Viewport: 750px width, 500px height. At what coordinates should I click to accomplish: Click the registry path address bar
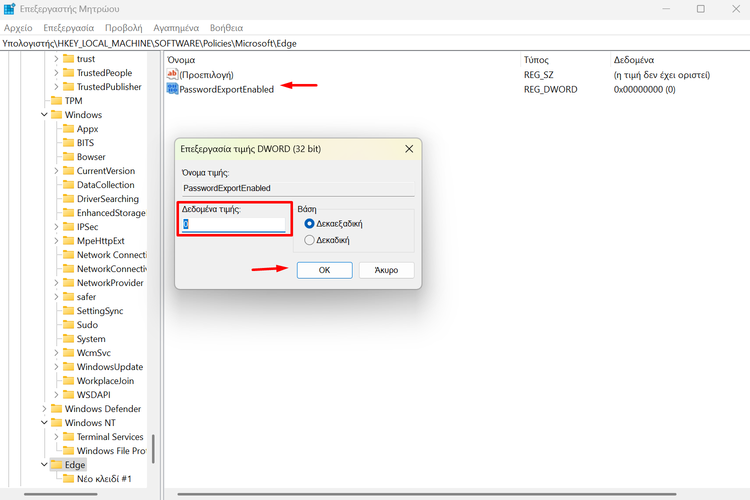[x=375, y=44]
